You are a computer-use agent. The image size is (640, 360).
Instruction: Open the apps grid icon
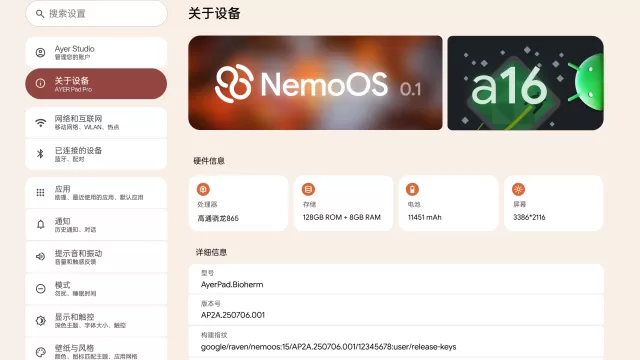point(40,193)
